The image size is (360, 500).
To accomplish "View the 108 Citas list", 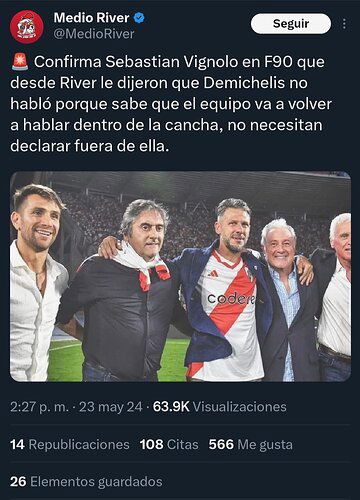I will [x=169, y=444].
